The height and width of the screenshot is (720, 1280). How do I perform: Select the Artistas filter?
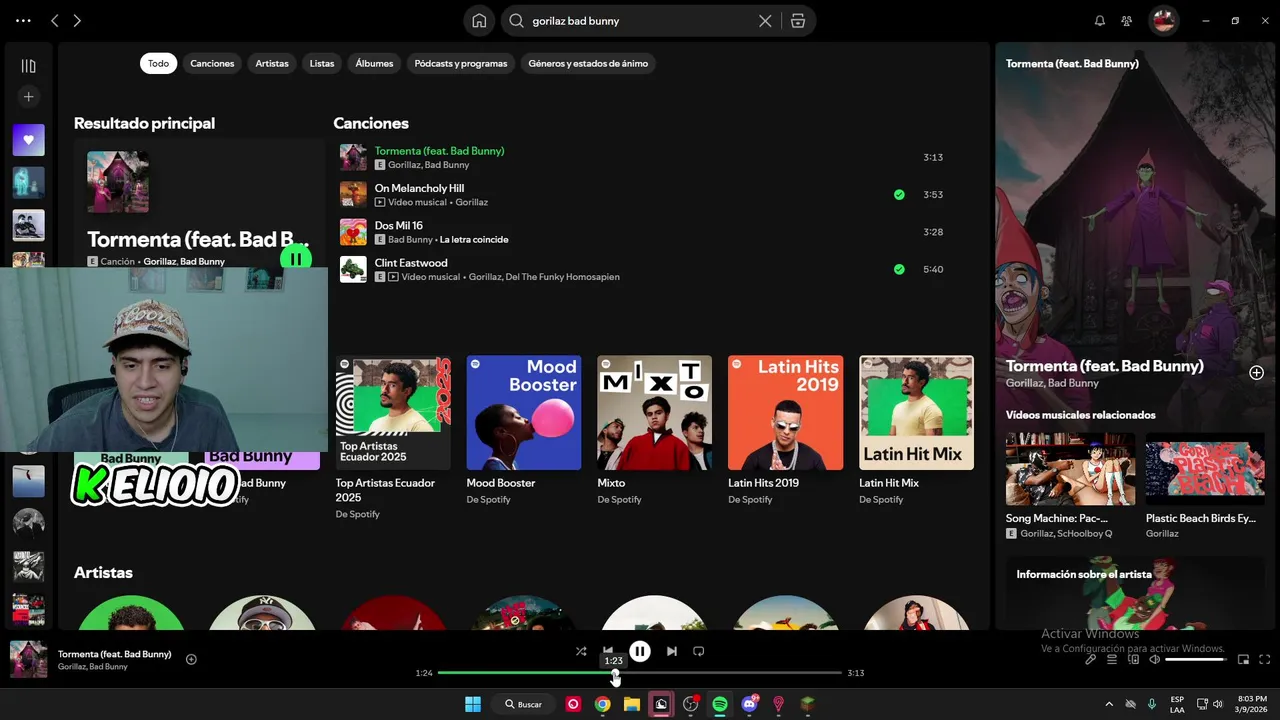coord(272,63)
